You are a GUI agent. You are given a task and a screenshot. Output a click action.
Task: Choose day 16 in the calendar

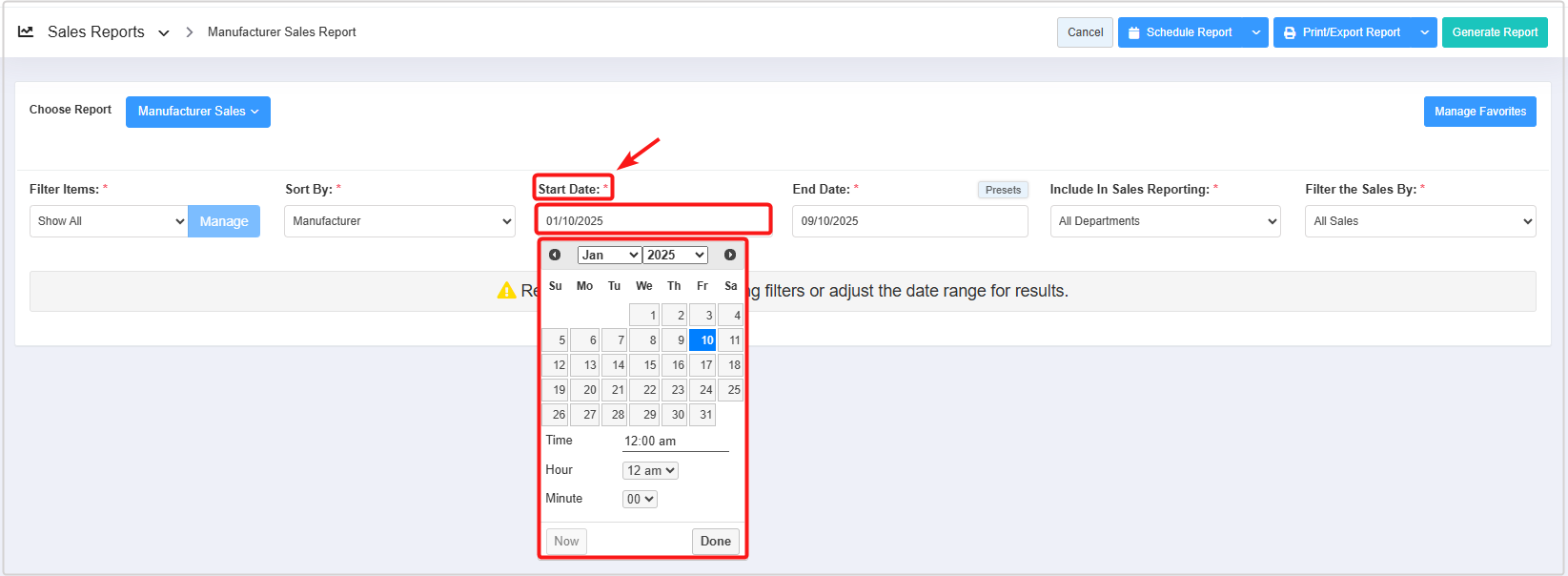674,364
